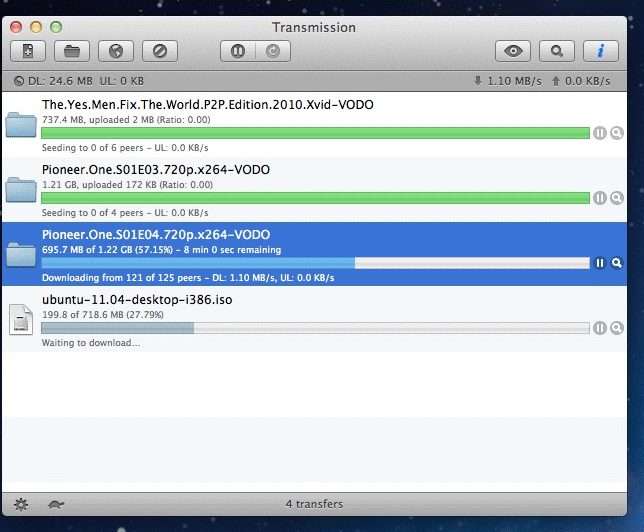Toggle turtle speed limit mode
The height and width of the screenshot is (532, 644).
56,504
